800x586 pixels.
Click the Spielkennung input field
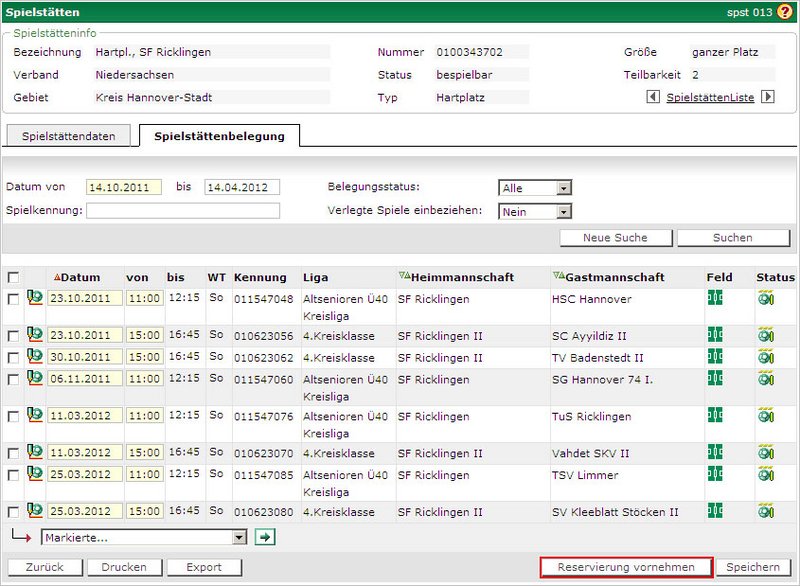[183, 210]
